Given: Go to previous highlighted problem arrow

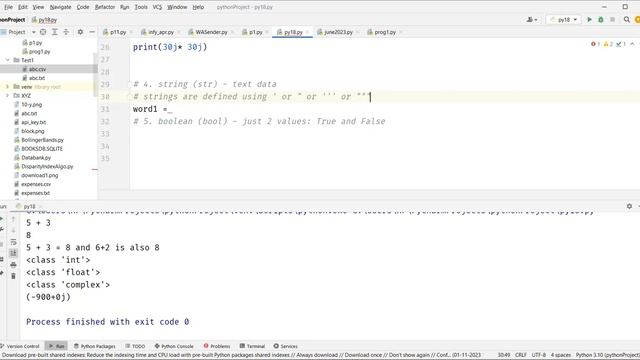Looking at the screenshot, I should coord(632,44).
